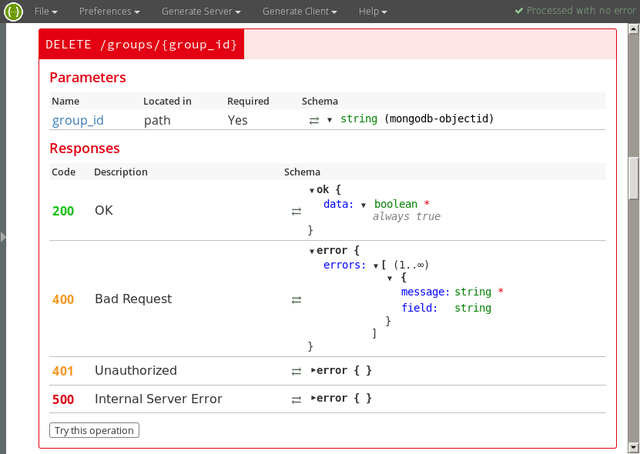Screen dimensions: 640x454
Task: Collapse the DELETE /groups/{group_id} operation header
Action: point(141,44)
